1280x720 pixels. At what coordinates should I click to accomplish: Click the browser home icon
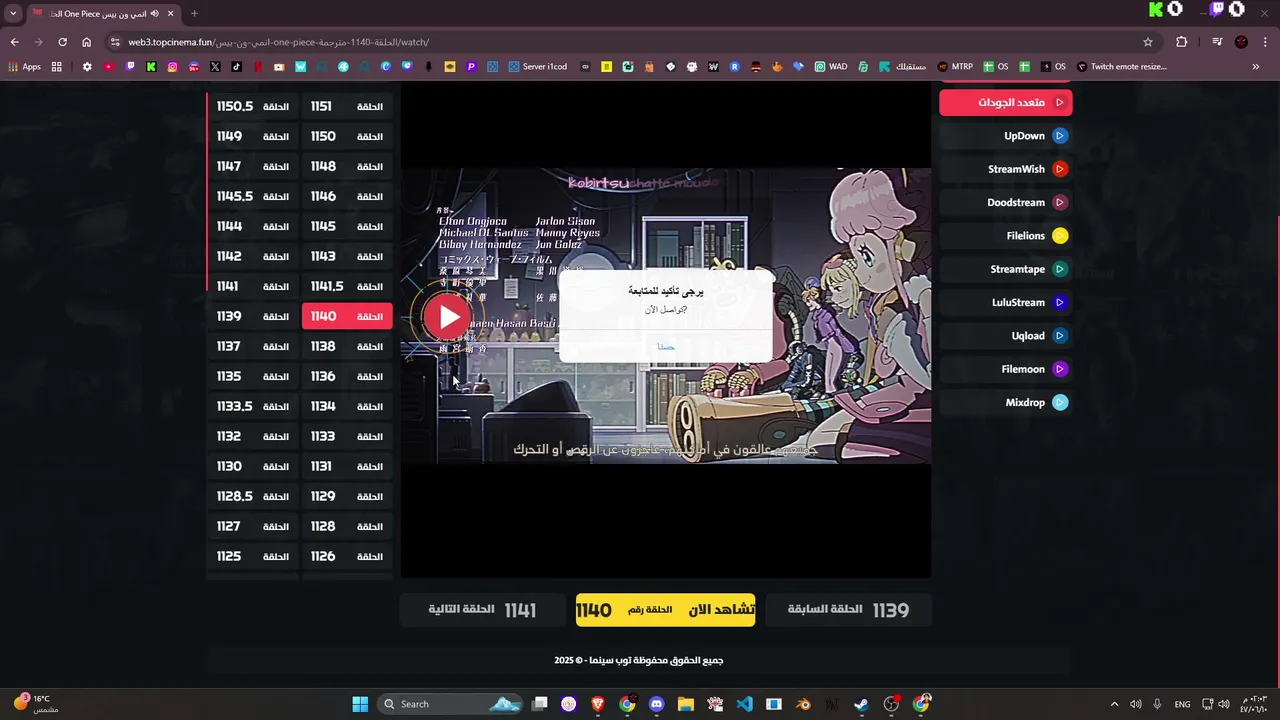click(86, 42)
